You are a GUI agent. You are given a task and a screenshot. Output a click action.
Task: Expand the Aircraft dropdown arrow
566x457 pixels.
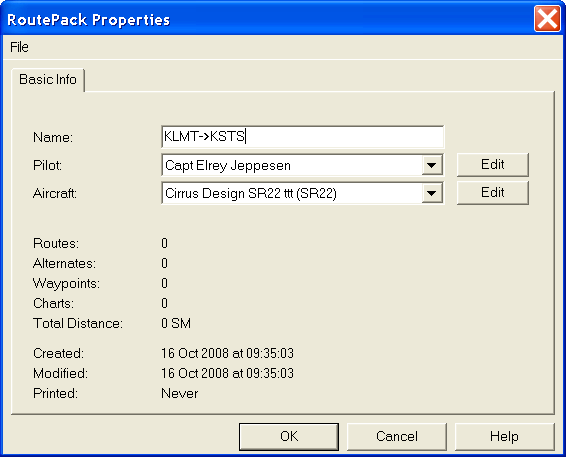pos(432,193)
